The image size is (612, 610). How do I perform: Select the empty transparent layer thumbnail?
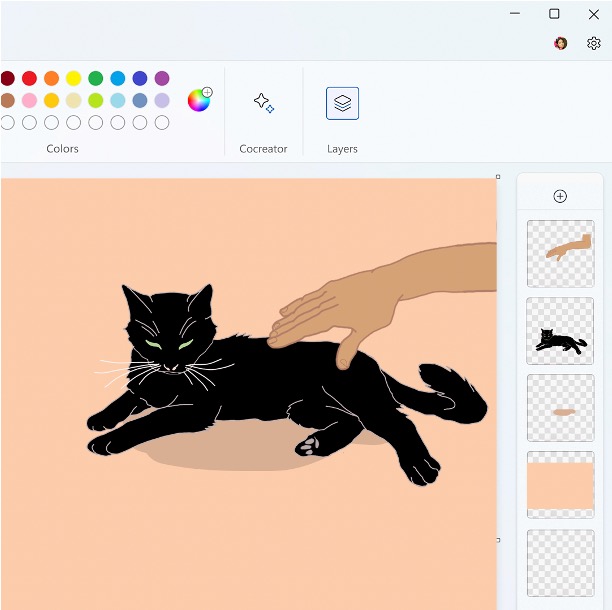[x=560, y=563]
